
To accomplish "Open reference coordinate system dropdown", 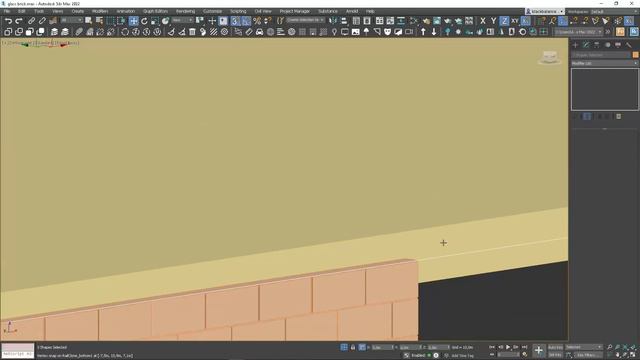I will 182,20.
